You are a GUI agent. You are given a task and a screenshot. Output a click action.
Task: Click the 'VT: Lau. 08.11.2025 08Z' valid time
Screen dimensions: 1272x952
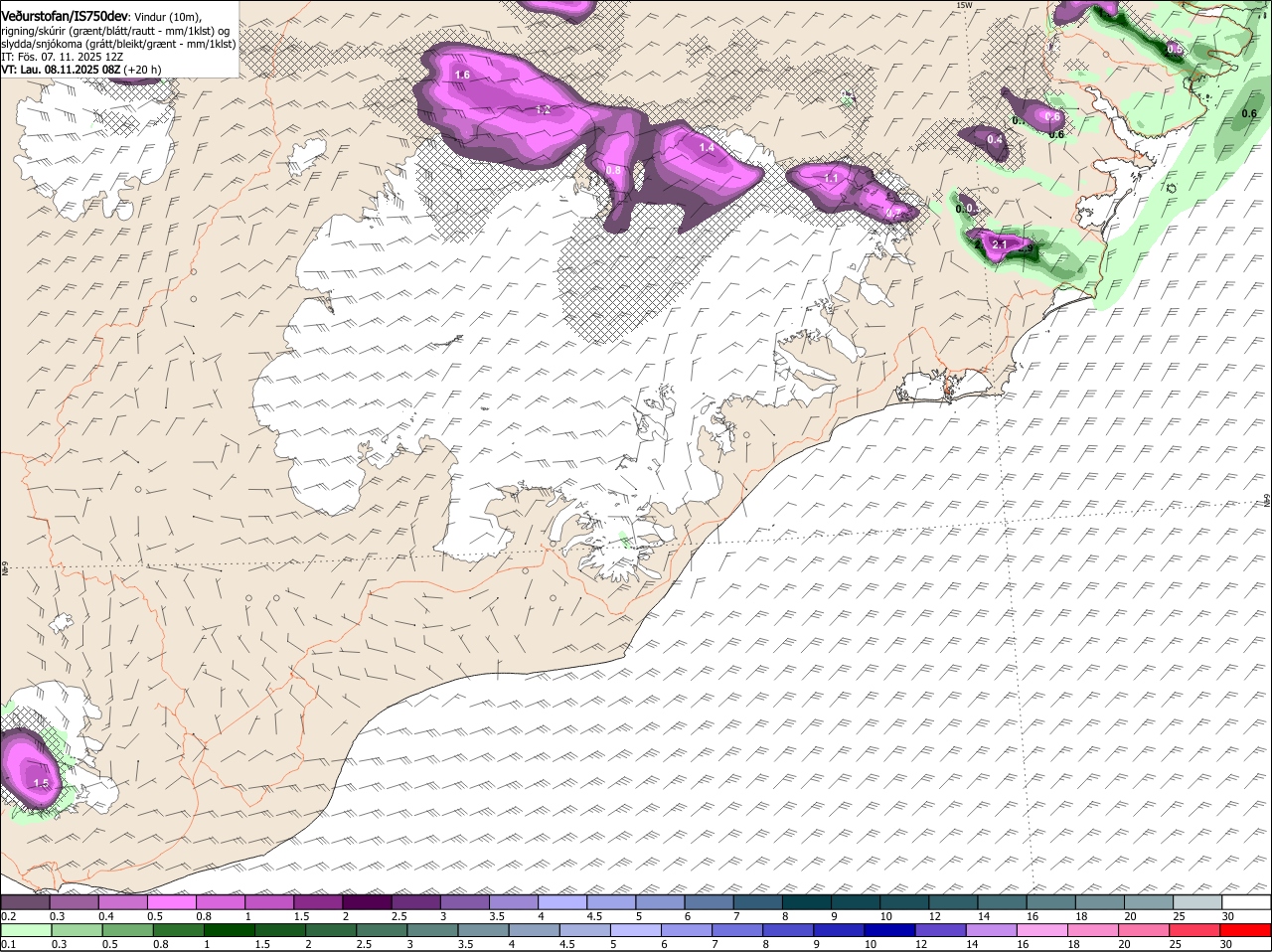pos(61,70)
